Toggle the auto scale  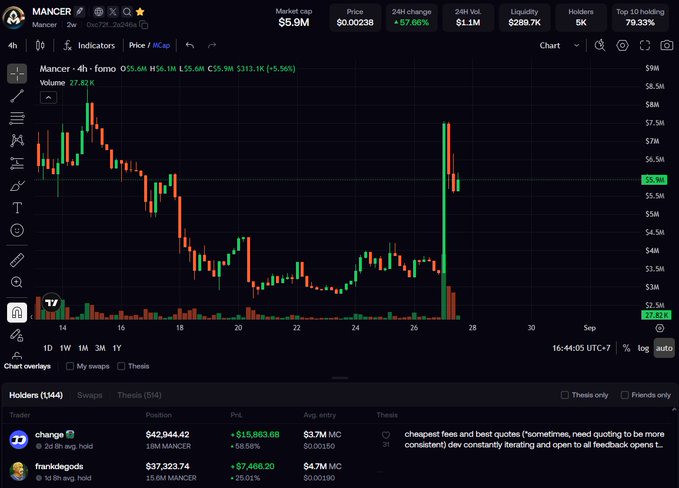click(664, 348)
